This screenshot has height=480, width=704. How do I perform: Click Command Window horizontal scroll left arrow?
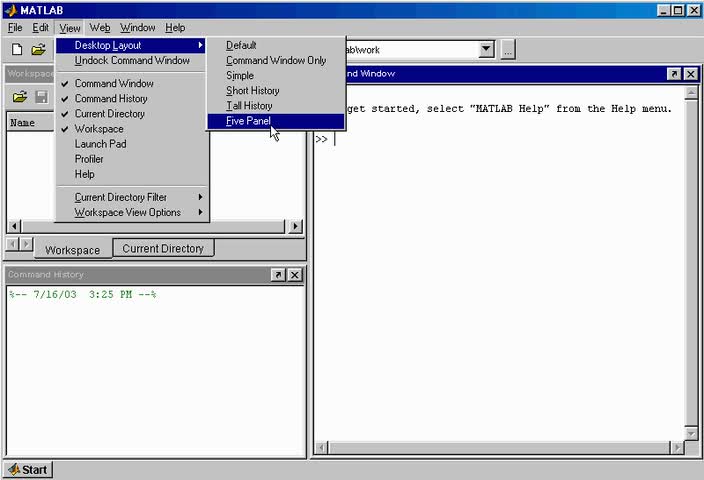[x=321, y=448]
